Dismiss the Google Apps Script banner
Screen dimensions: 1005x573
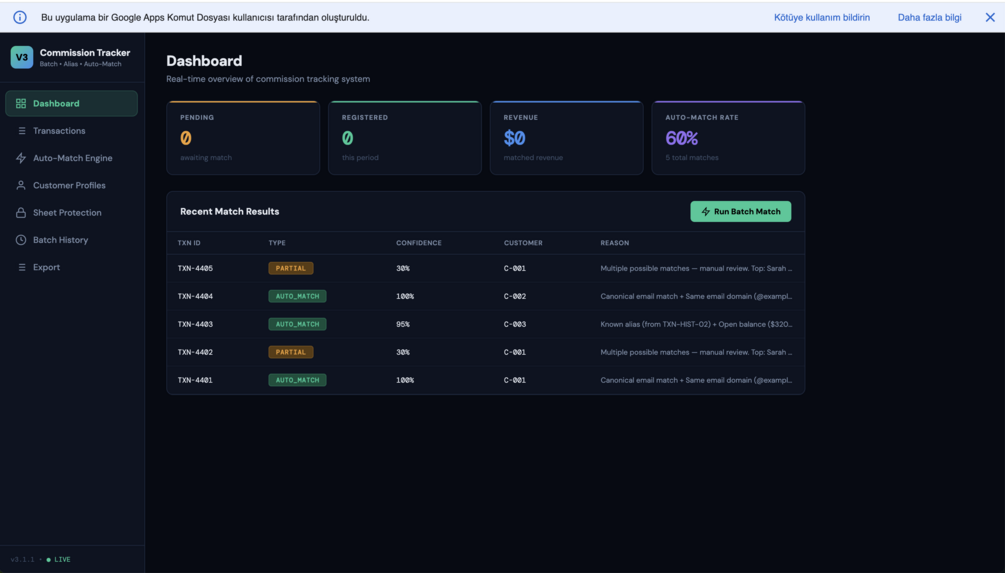(990, 17)
